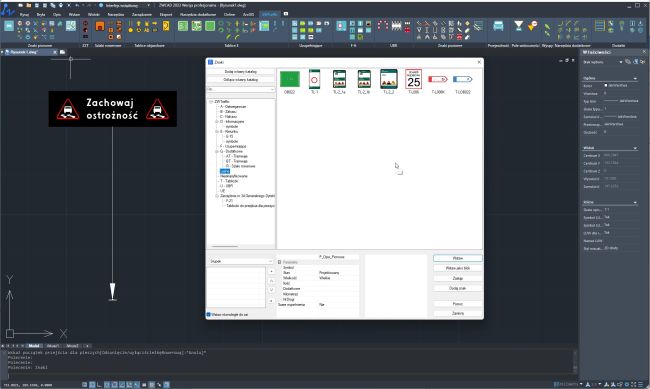This screenshot has height=389, width=650.
Task: Toggle the 'Wstaw równolegle do osi' checkbox
Action: pos(209,314)
